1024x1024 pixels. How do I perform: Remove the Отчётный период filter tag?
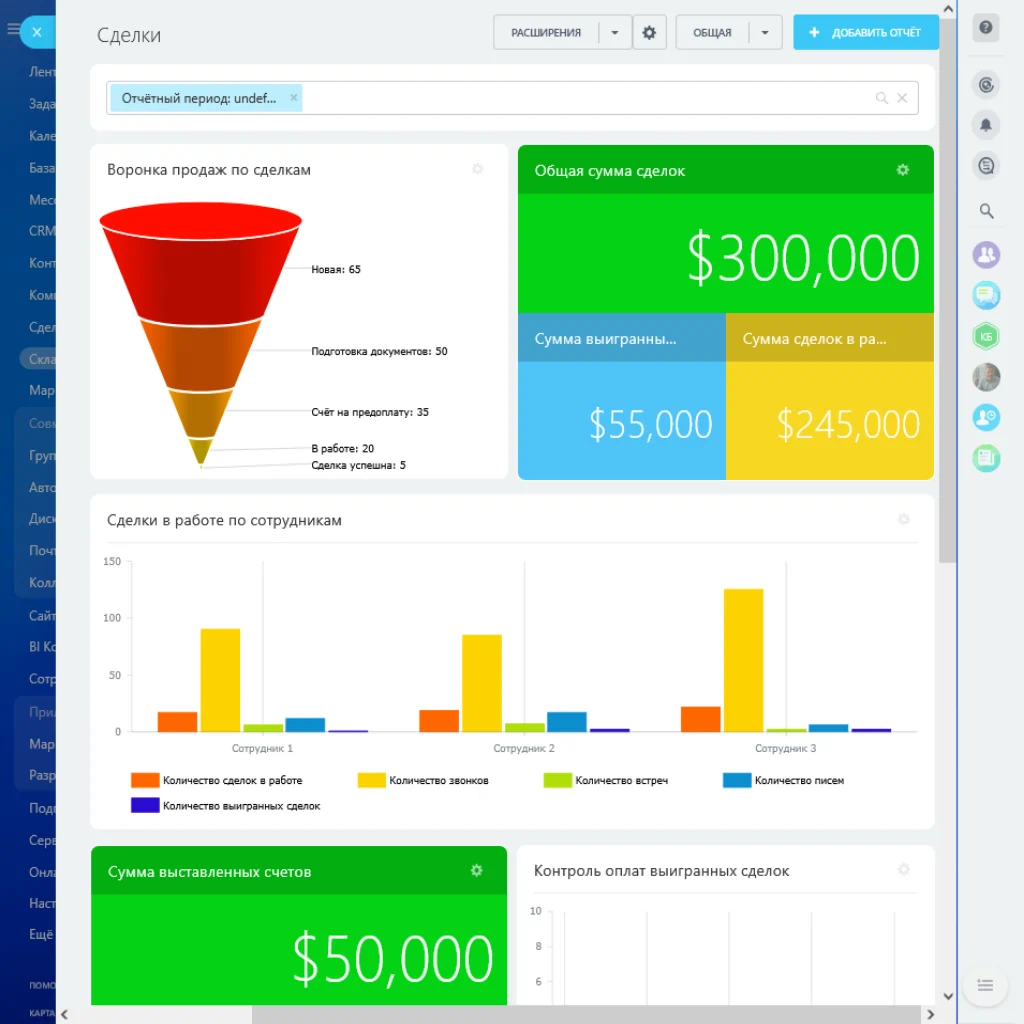[x=294, y=98]
